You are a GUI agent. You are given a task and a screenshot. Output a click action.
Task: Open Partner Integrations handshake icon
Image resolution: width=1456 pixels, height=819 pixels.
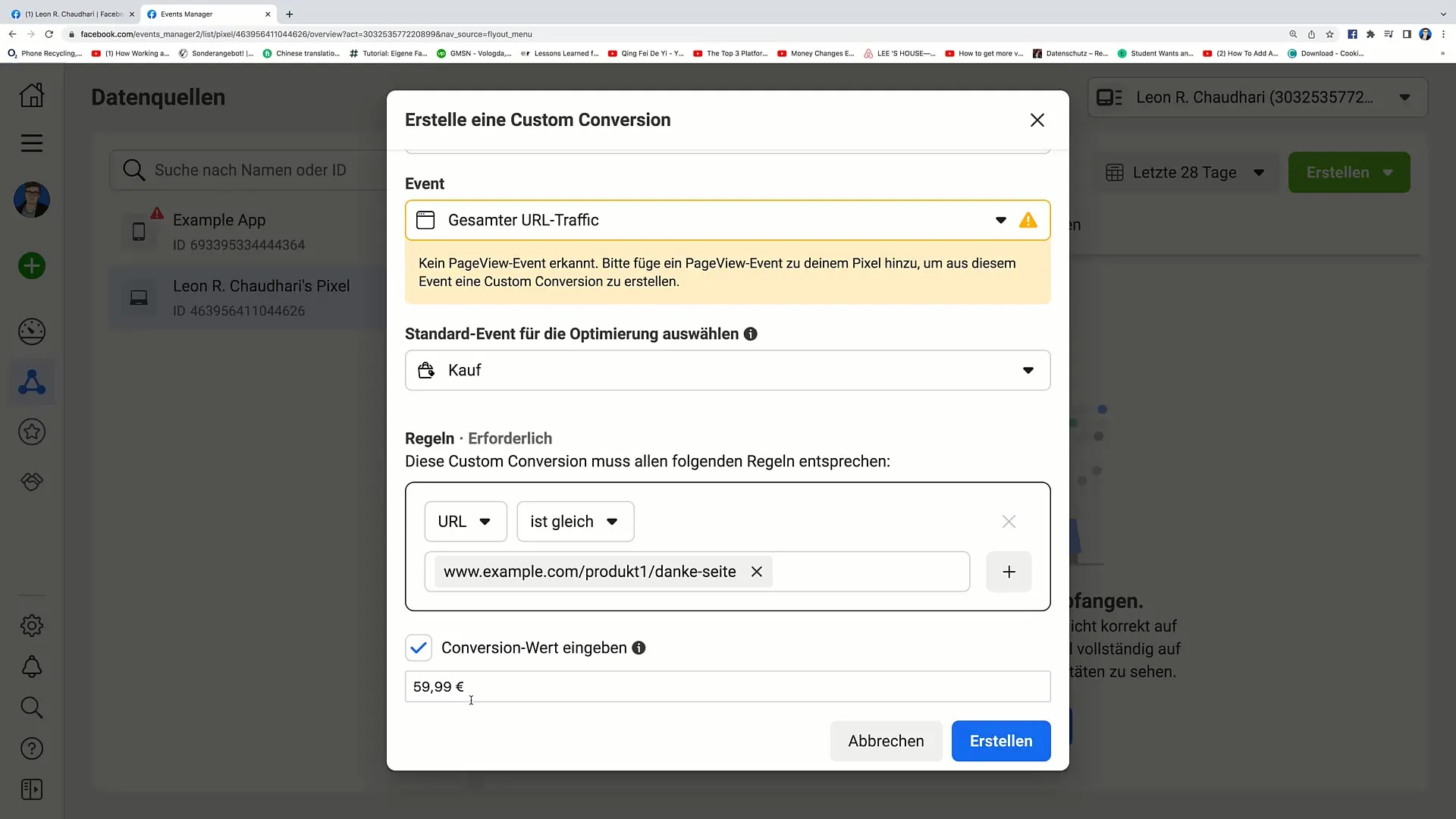click(x=32, y=482)
